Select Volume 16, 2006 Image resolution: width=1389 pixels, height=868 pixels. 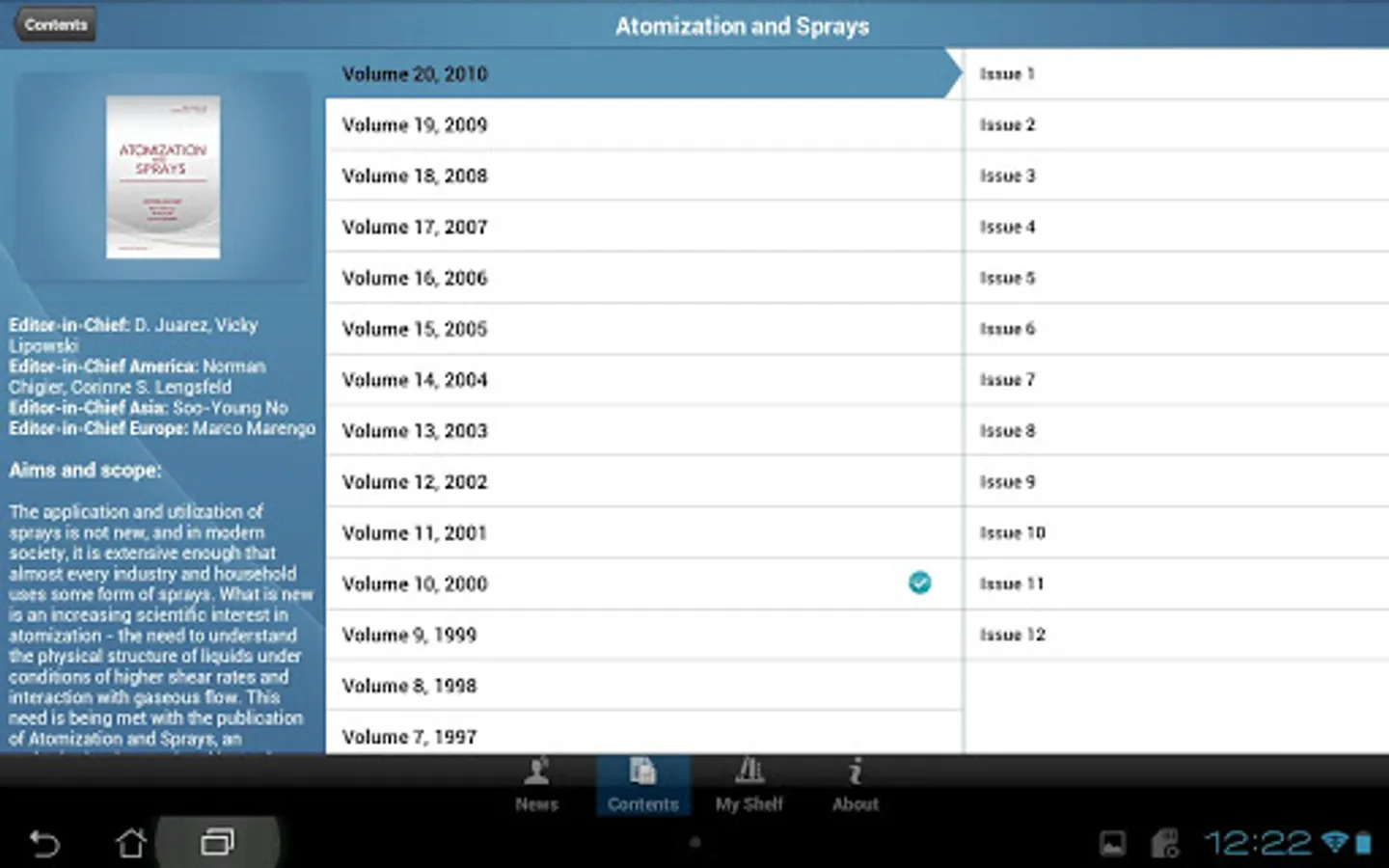pyautogui.click(x=643, y=278)
